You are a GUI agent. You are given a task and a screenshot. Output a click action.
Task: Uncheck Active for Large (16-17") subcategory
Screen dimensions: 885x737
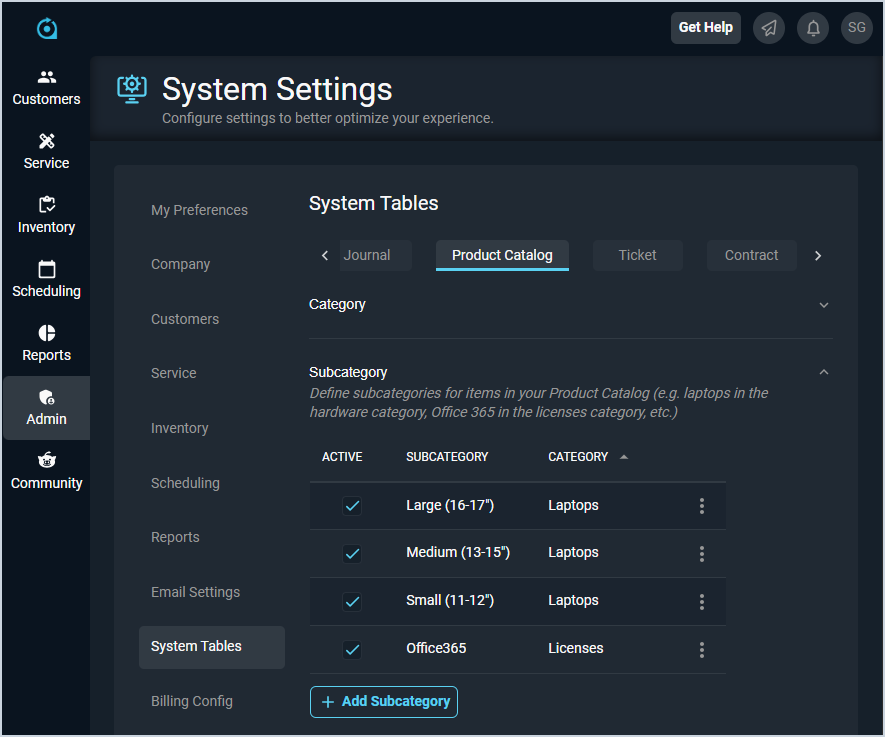(x=352, y=506)
